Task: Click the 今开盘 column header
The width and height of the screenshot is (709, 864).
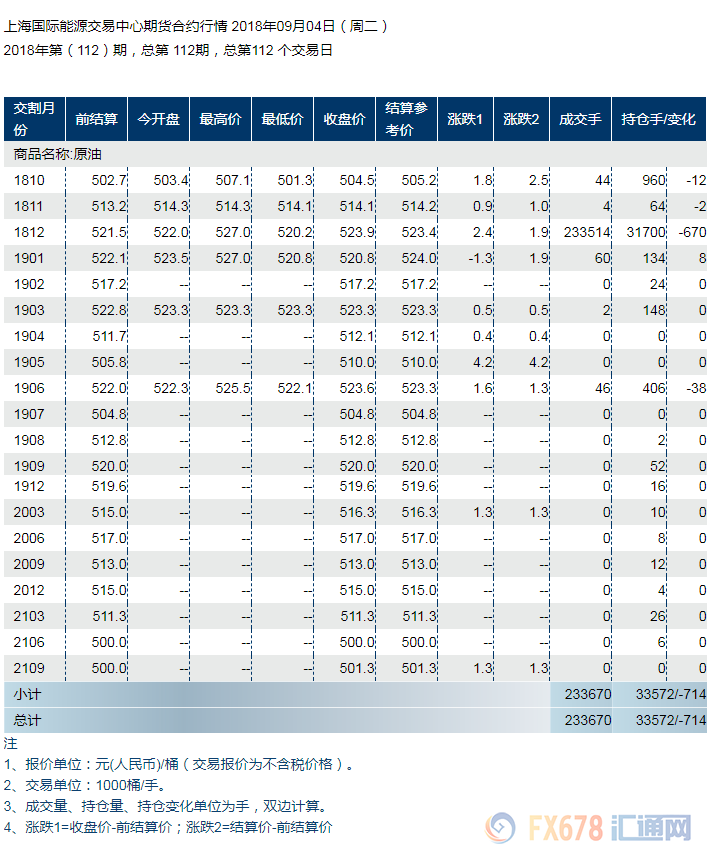Action: [159, 119]
